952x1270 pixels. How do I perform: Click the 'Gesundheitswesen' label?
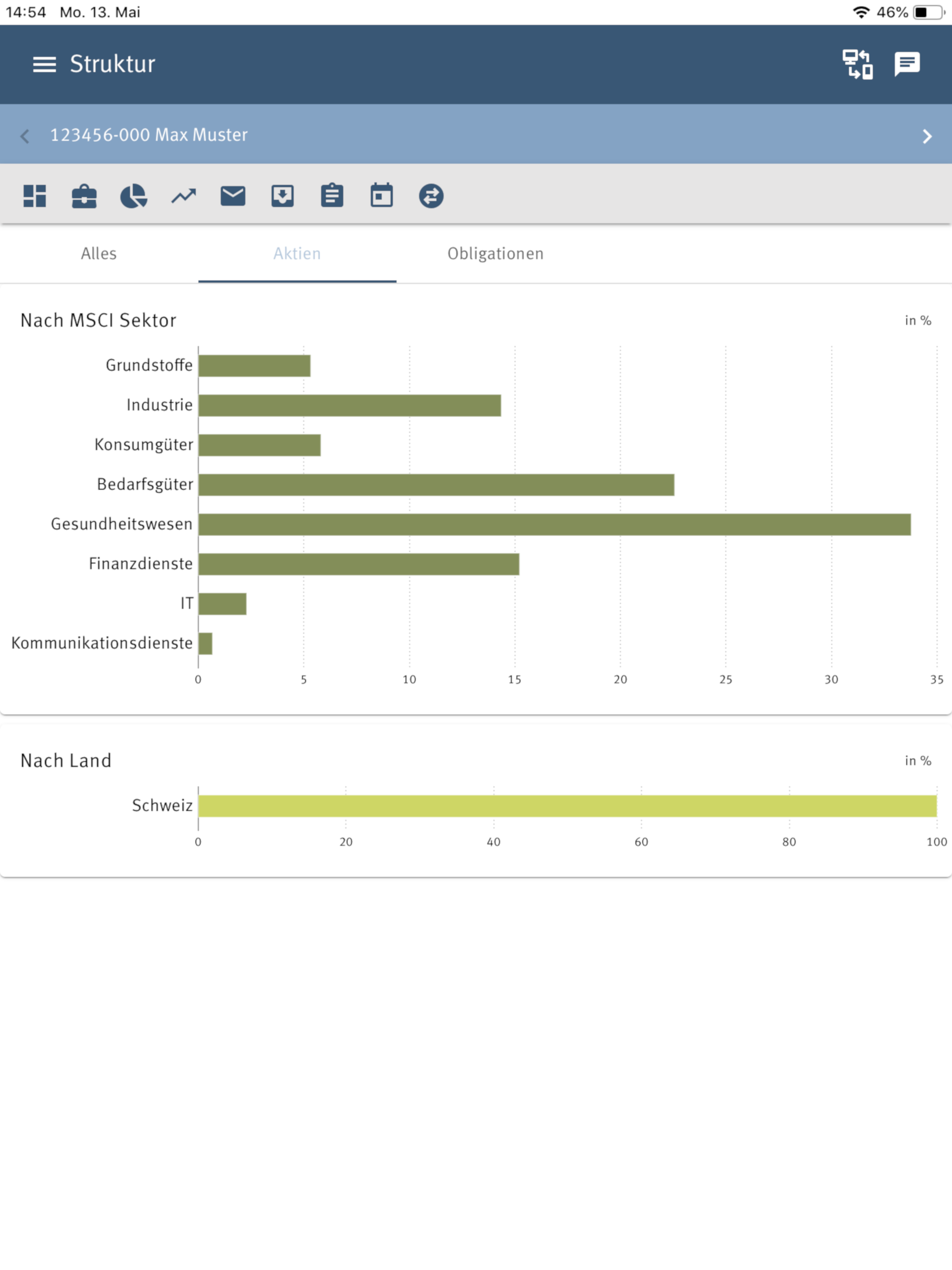[122, 524]
